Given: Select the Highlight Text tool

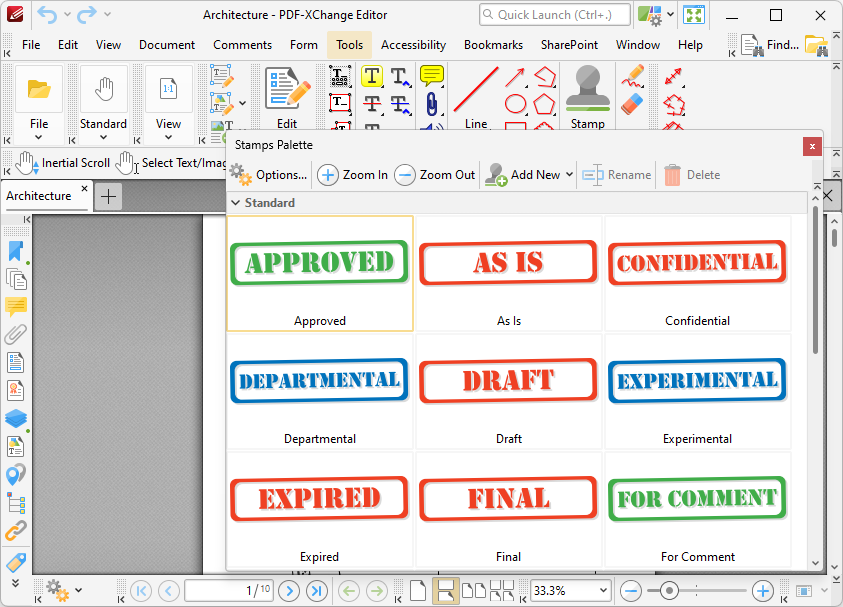Looking at the screenshot, I should tap(372, 77).
